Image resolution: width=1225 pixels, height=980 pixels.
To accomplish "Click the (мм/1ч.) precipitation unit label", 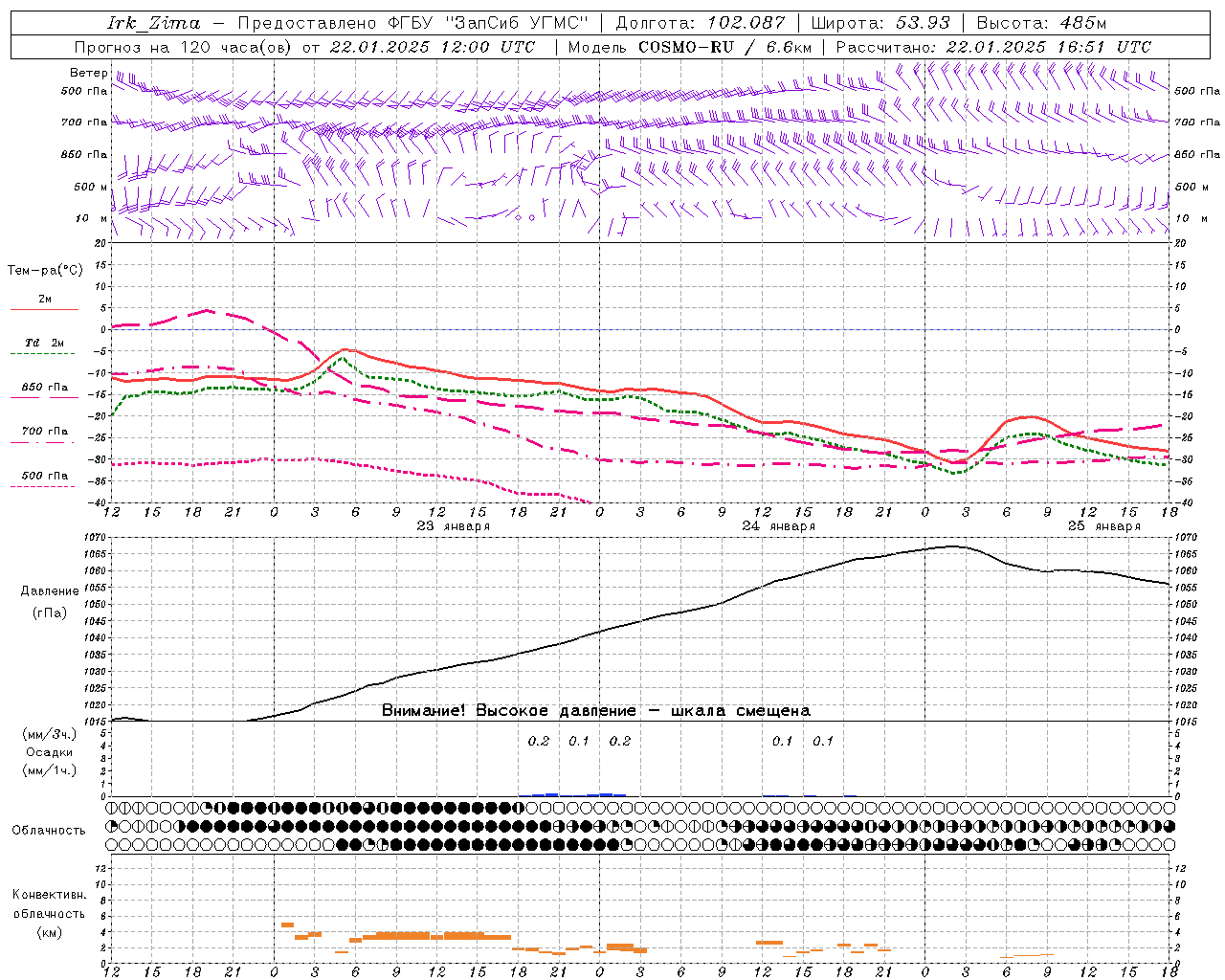I will coord(50,770).
